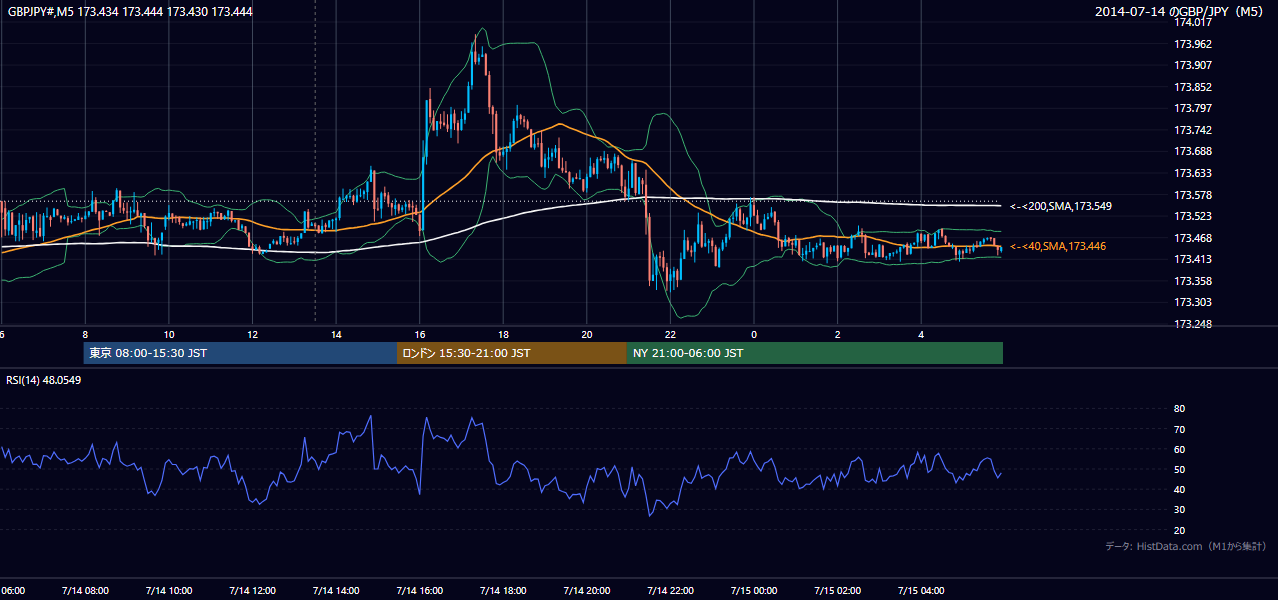Click the 173.358 price axis label
The image size is (1278, 600).
pos(1192,282)
